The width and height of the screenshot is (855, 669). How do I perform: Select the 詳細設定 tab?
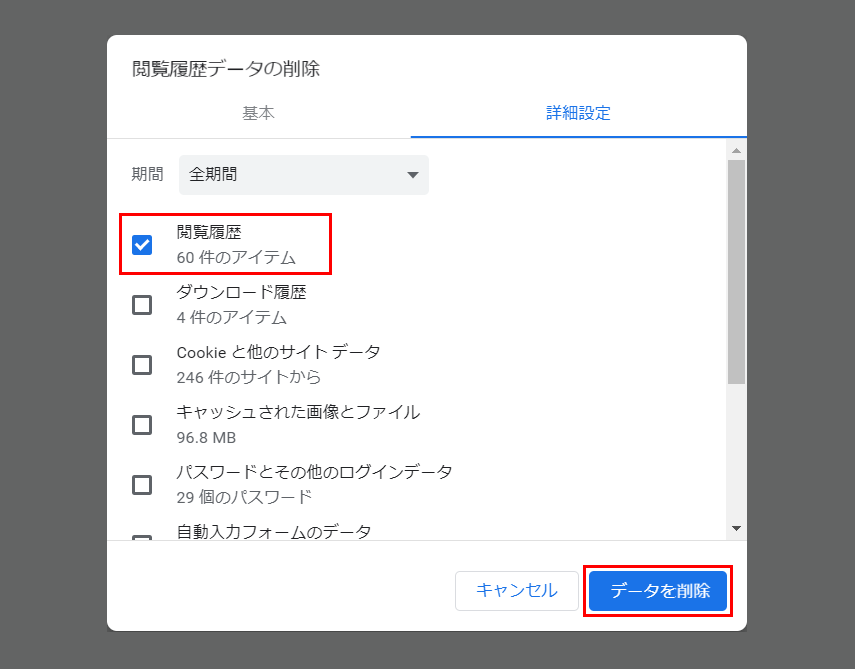[x=579, y=113]
